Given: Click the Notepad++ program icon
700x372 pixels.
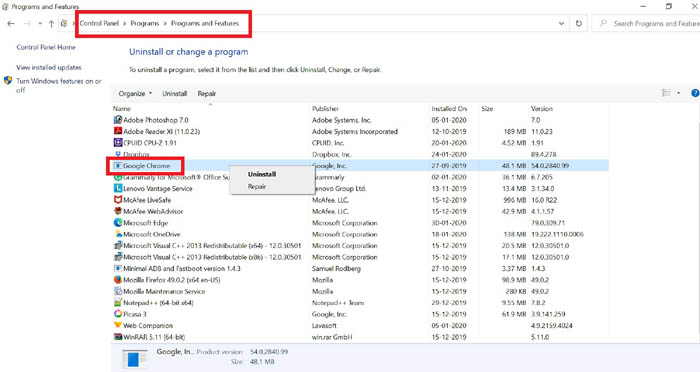Looking at the screenshot, I should 118,302.
